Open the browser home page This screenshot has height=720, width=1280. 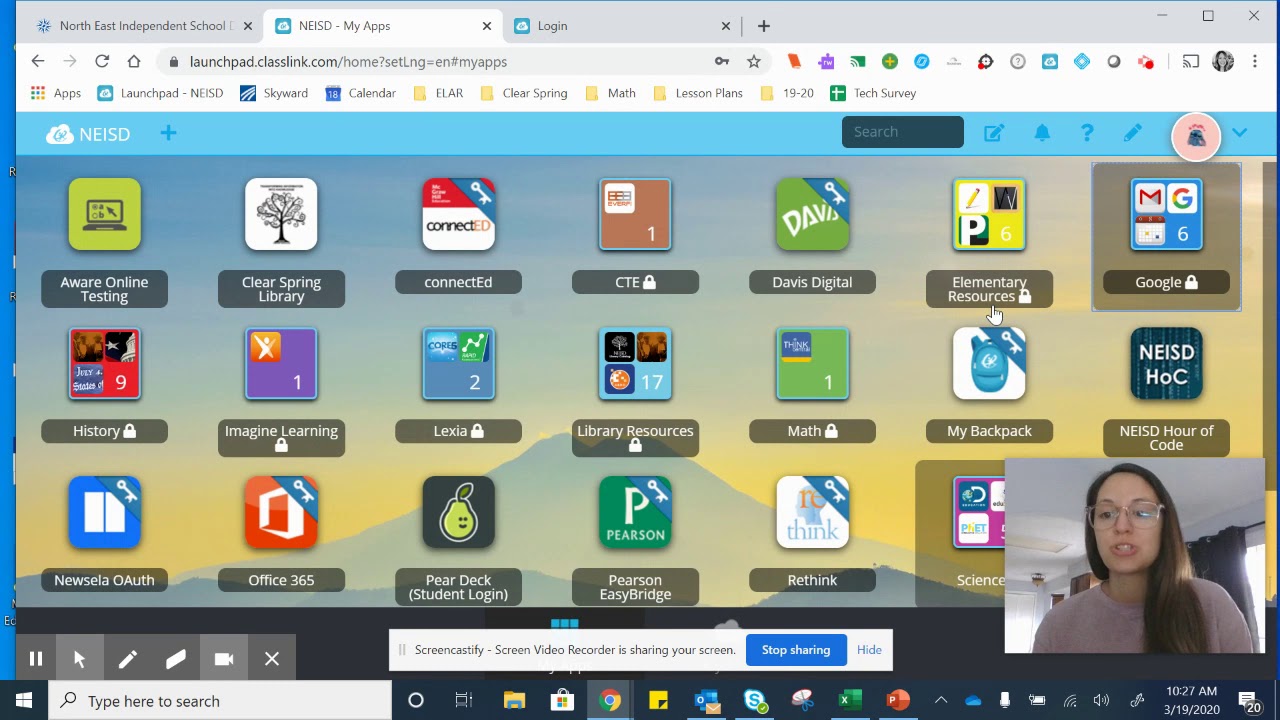134,61
